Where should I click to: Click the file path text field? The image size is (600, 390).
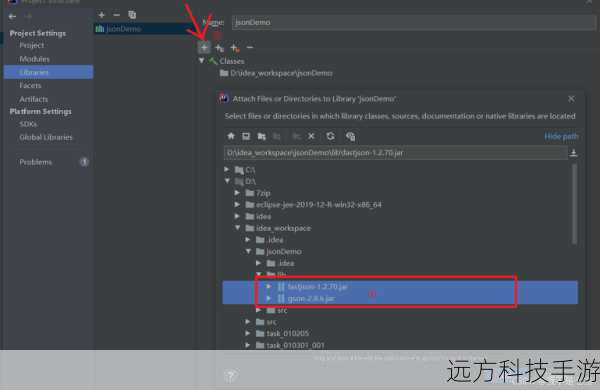[x=396, y=153]
